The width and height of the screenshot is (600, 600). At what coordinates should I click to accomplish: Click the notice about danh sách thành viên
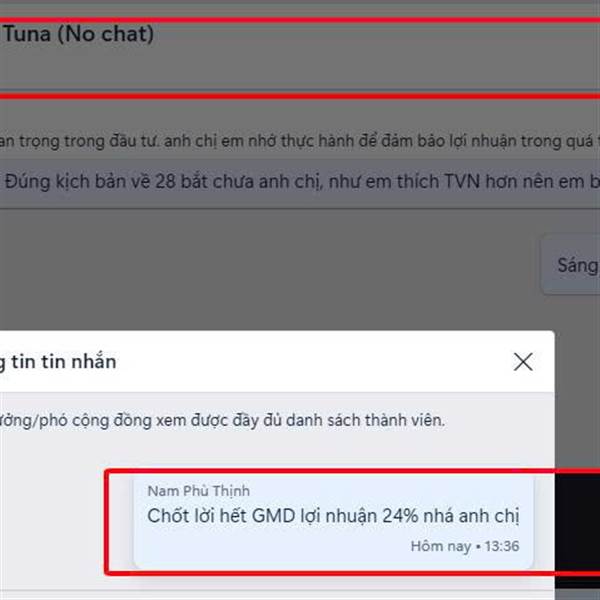click(x=222, y=420)
